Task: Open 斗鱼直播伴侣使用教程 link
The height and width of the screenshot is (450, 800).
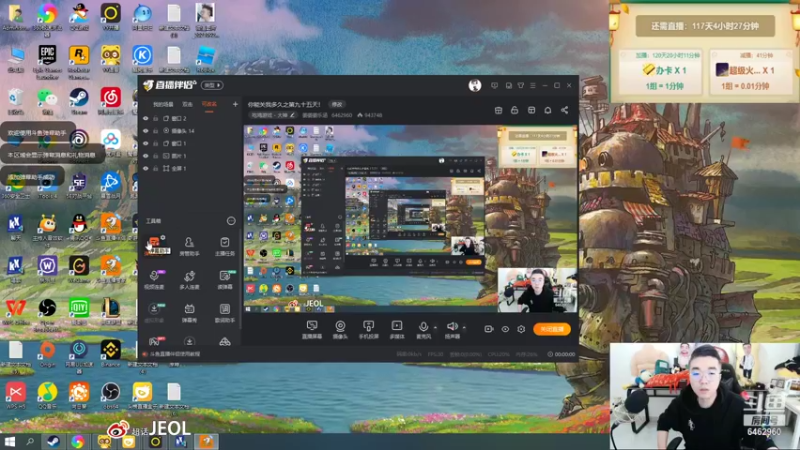Action: (x=175, y=354)
